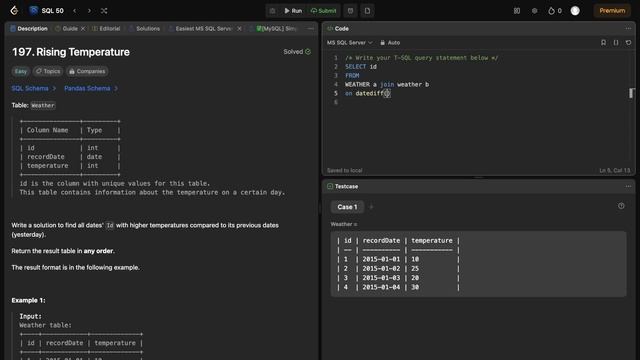Reset code to default with the undo icon

tap(629, 42)
